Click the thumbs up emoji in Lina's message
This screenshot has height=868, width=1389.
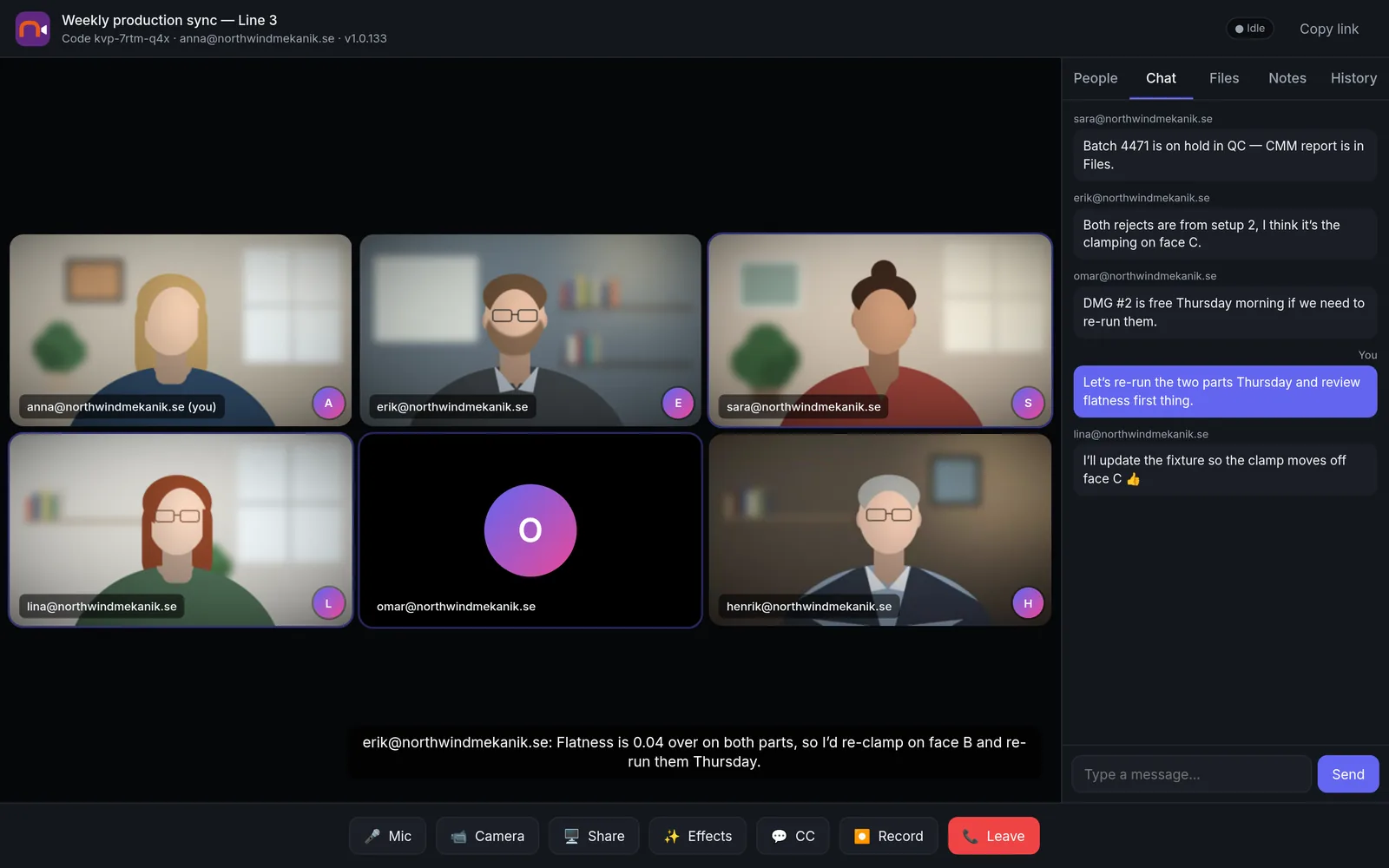(x=1133, y=479)
